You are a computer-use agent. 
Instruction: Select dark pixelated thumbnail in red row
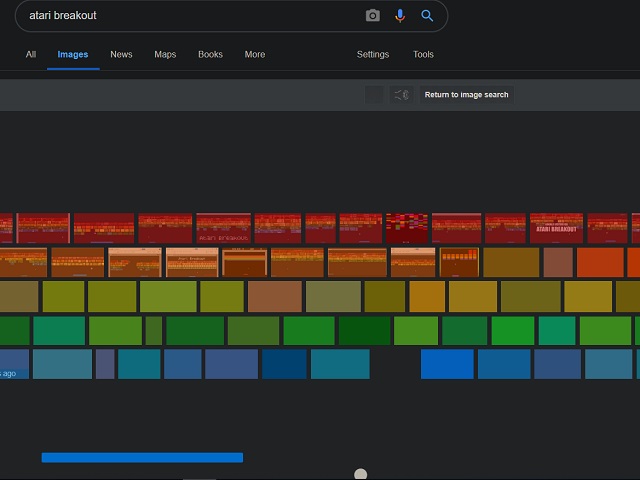coord(407,228)
